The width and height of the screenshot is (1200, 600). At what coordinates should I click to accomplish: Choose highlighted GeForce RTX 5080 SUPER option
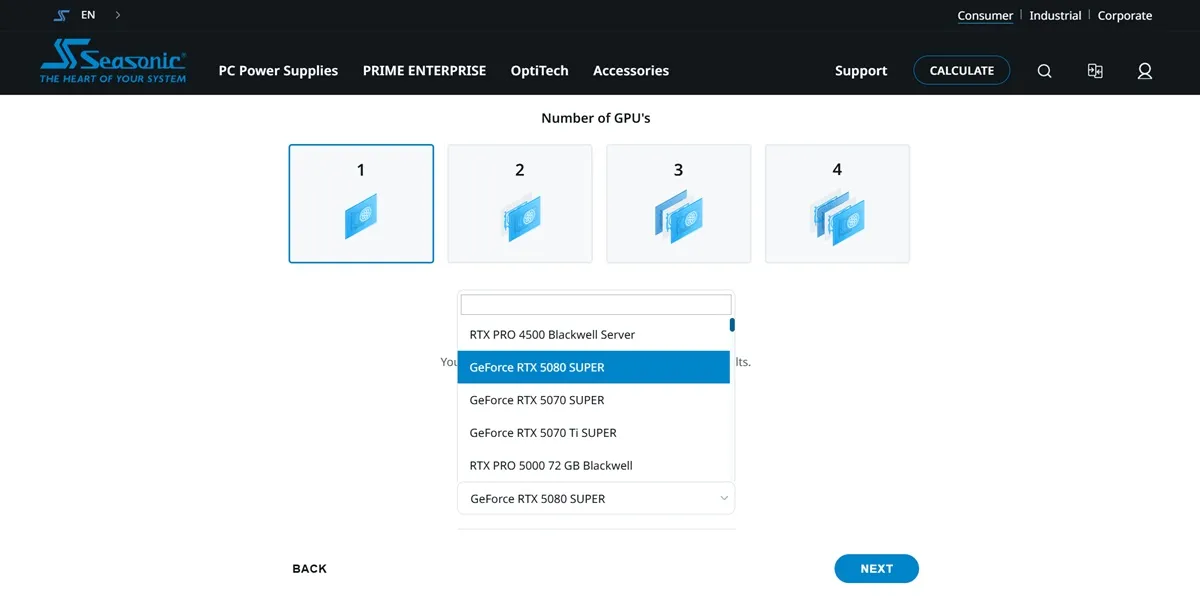pyautogui.click(x=594, y=367)
